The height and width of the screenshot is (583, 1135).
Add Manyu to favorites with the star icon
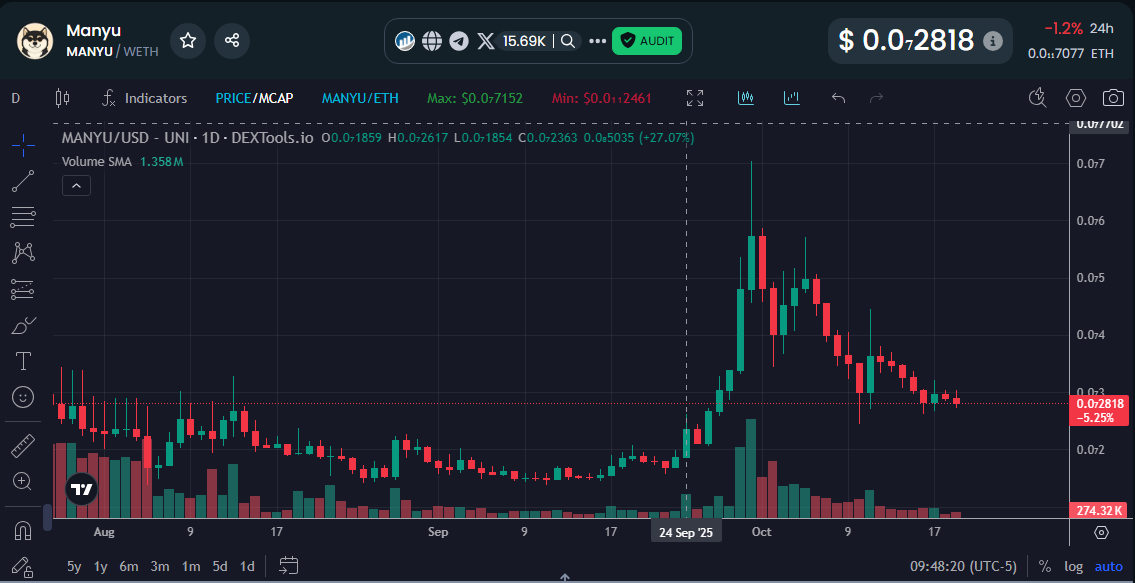click(x=188, y=41)
